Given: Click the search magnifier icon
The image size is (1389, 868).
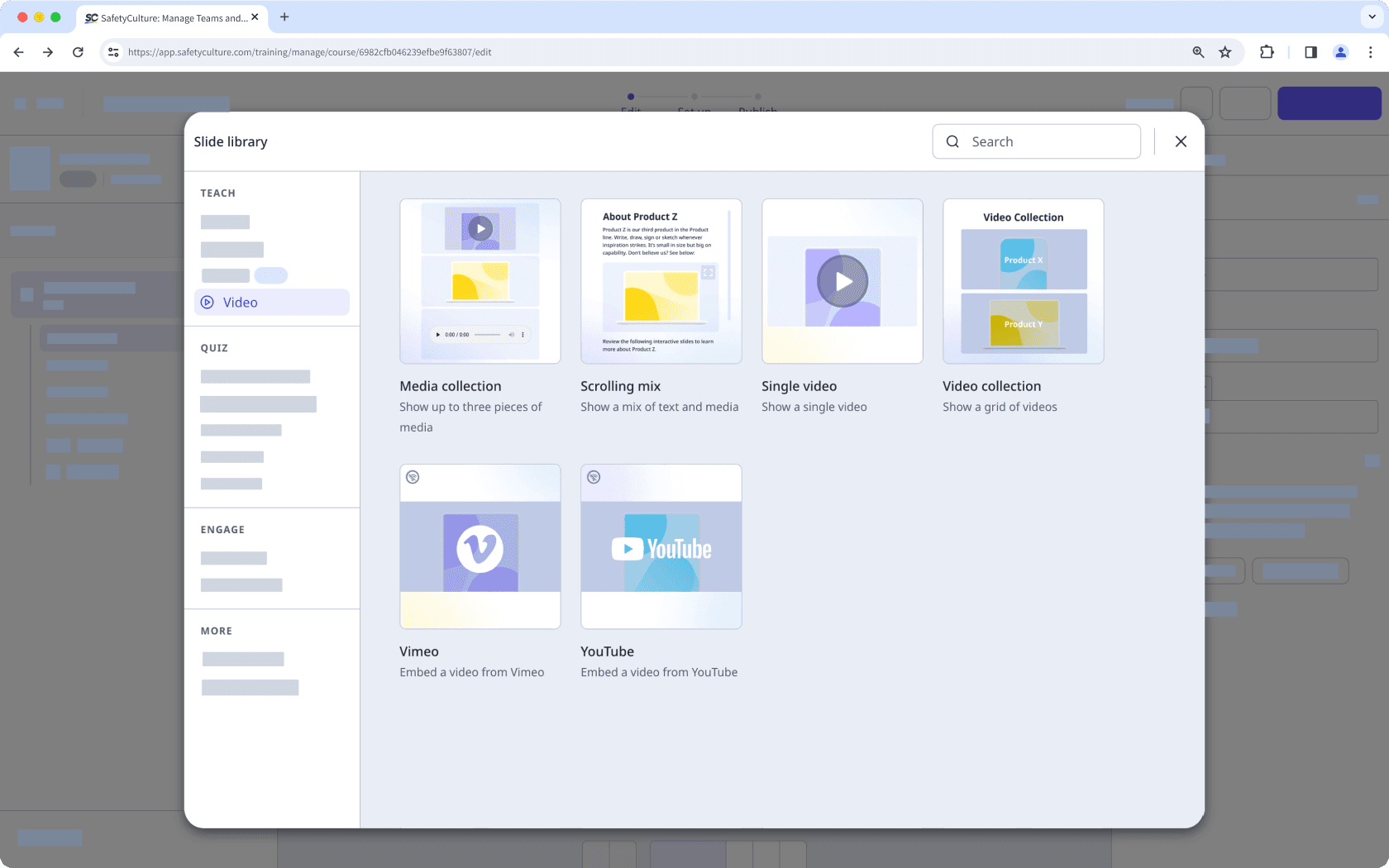Looking at the screenshot, I should (x=952, y=141).
